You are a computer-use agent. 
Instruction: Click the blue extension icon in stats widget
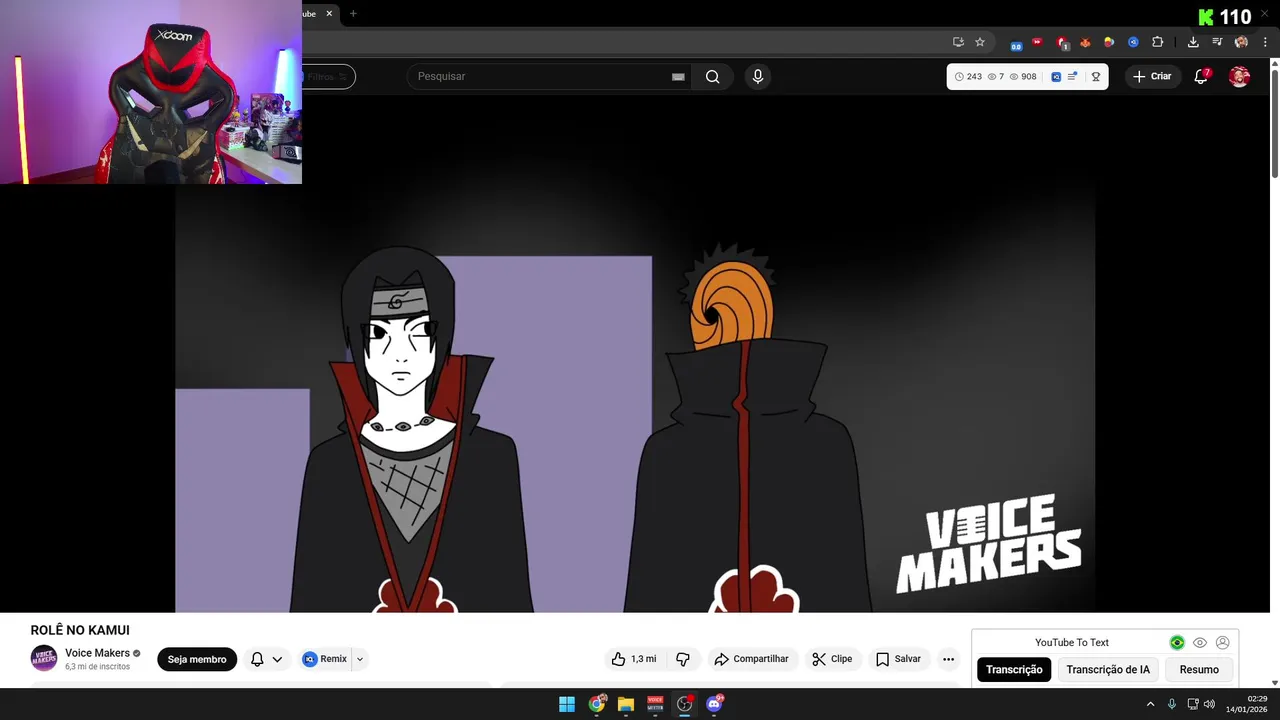pyautogui.click(x=1056, y=77)
